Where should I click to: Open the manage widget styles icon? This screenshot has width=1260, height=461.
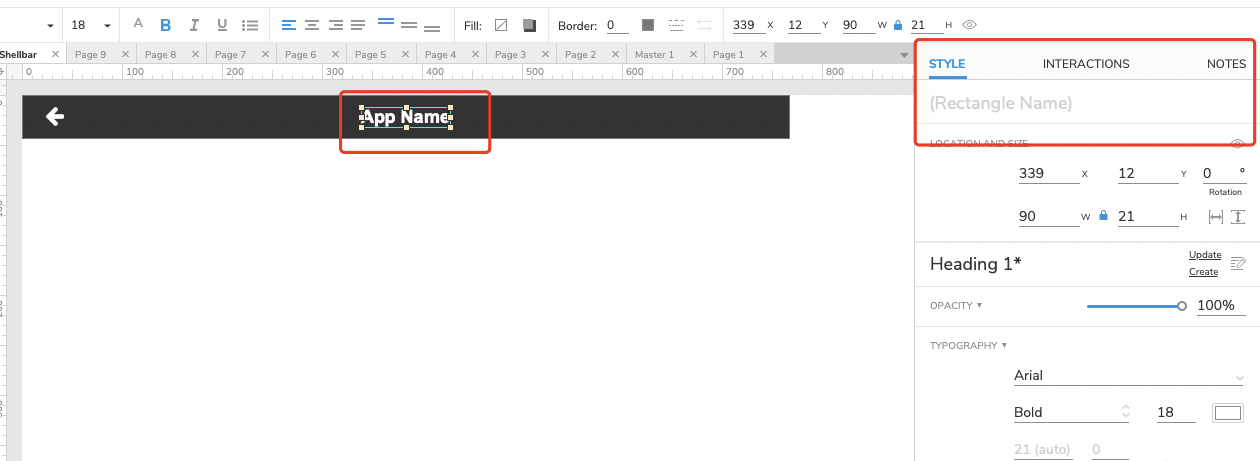coord(1238,264)
